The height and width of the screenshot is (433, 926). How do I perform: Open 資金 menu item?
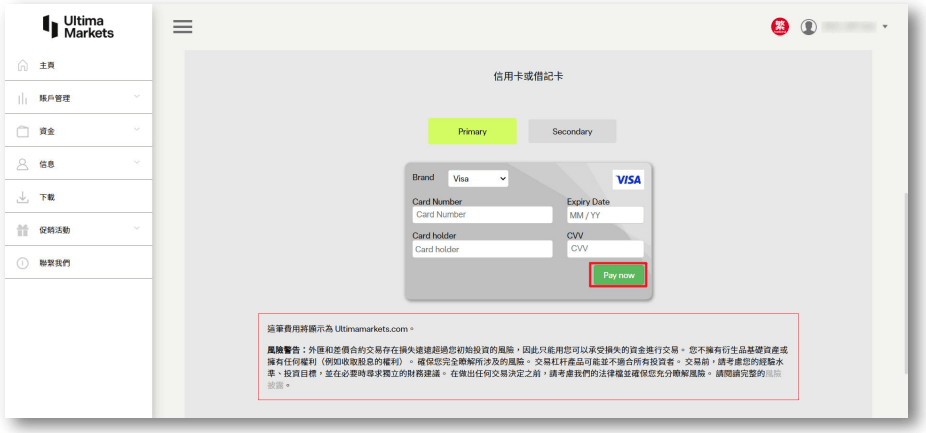79,131
